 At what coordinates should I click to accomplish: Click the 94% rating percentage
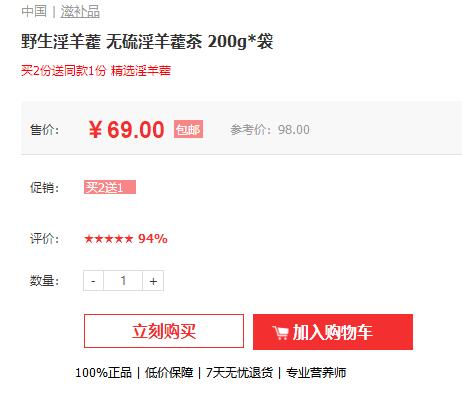click(x=153, y=239)
